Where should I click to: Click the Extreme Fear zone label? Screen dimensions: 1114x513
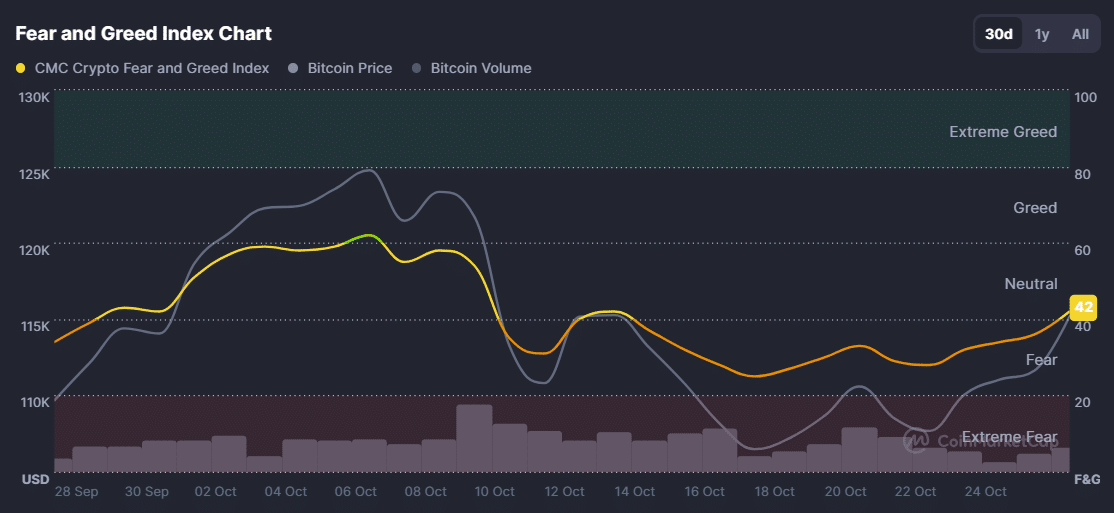pos(1008,437)
